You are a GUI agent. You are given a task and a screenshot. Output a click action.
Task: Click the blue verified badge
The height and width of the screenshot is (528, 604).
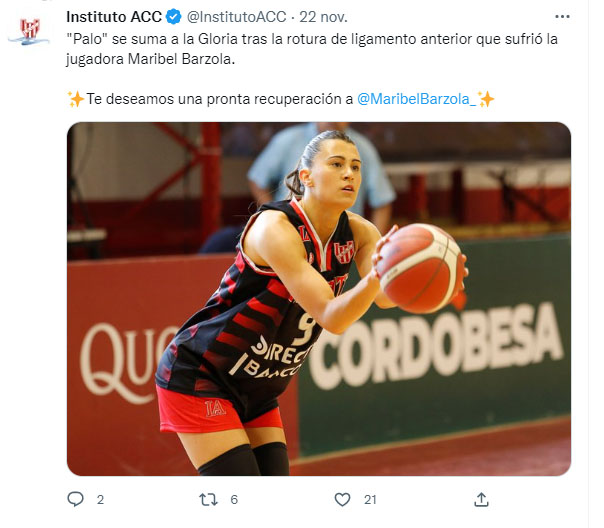coord(174,17)
